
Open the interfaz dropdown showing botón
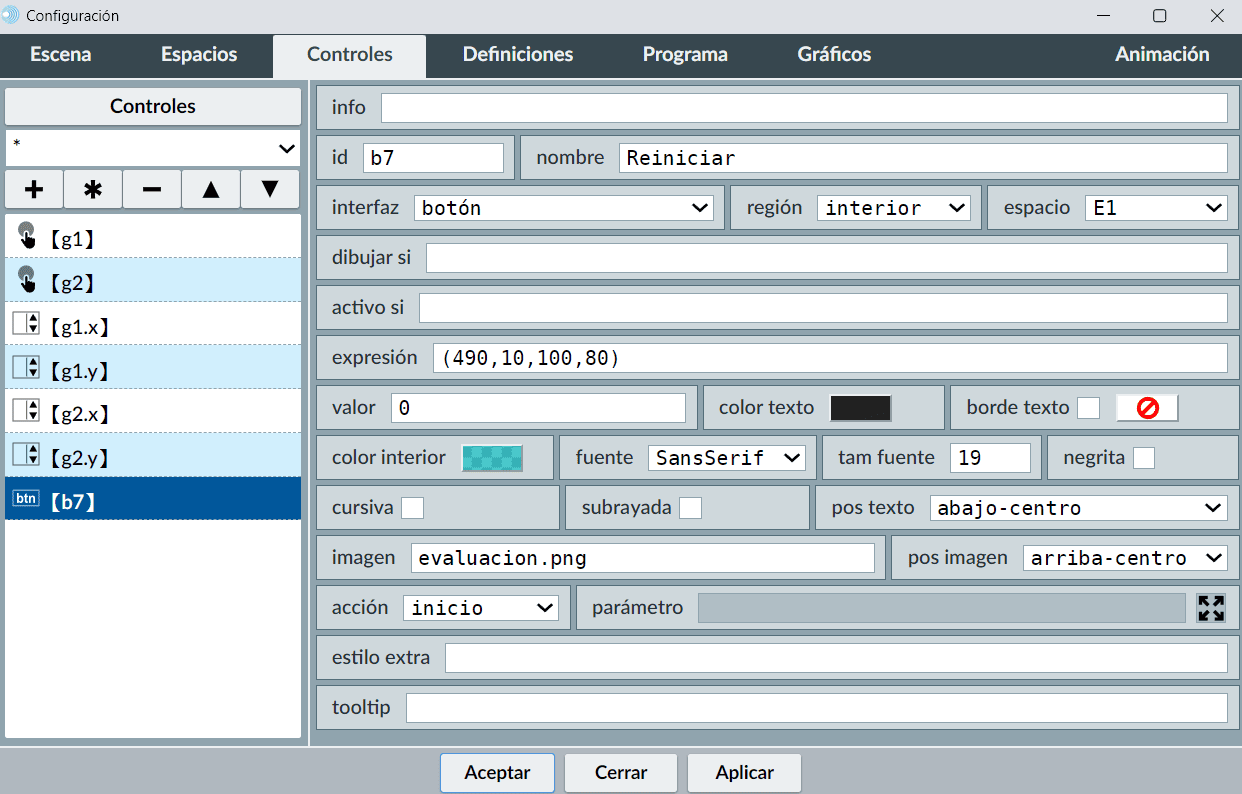pos(563,208)
